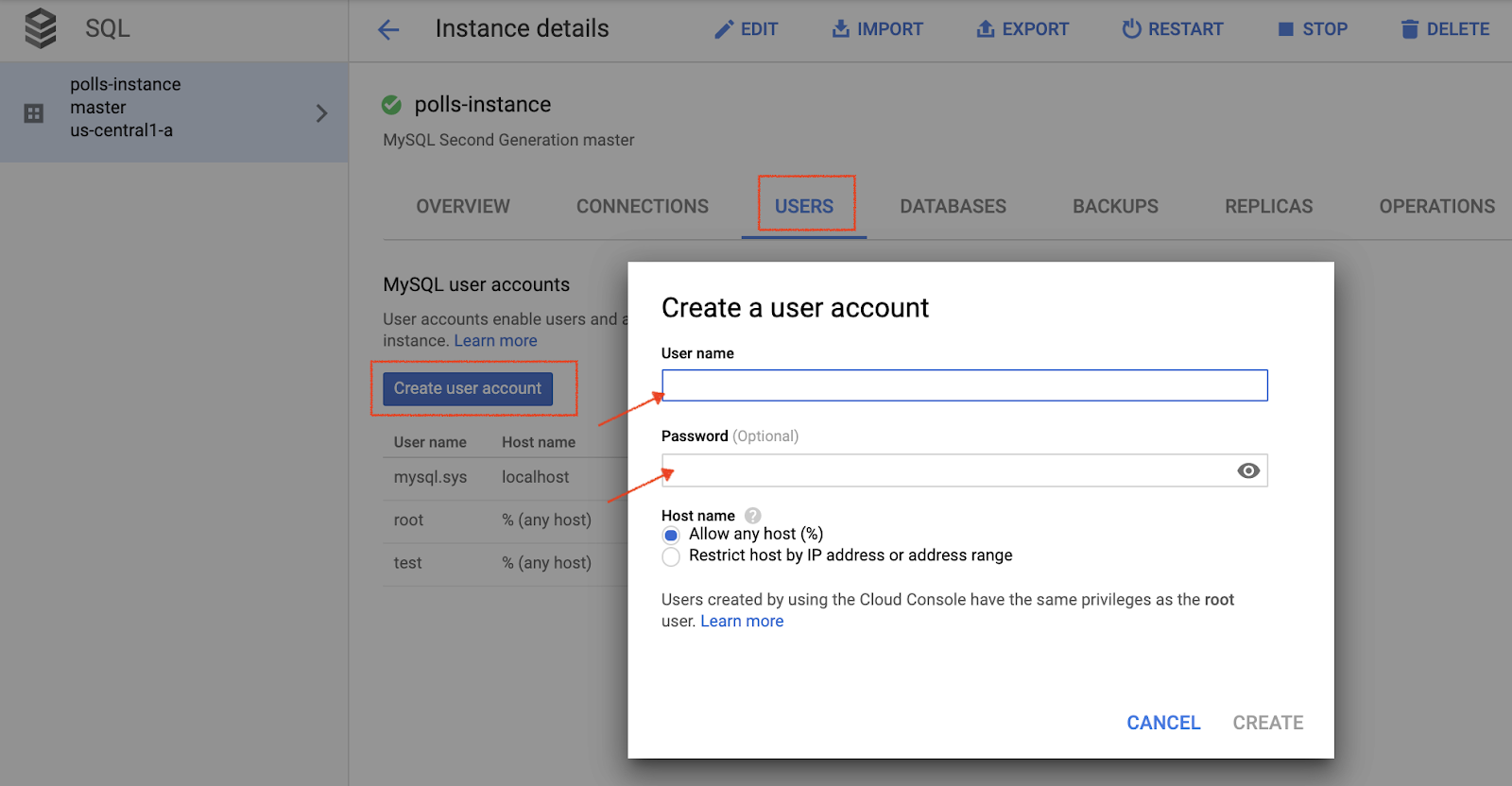This screenshot has width=1512, height=786.
Task: Choose Restrict host by IP address option
Action: (671, 556)
